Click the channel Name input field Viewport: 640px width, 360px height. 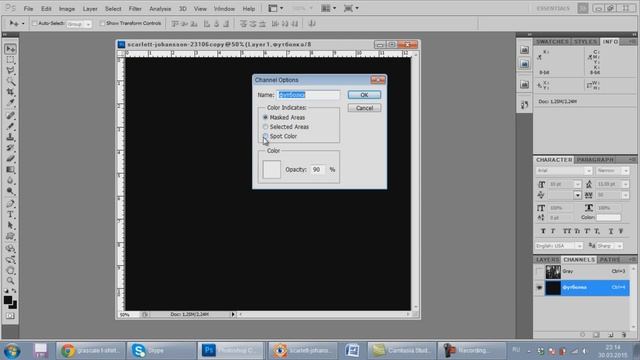coord(308,95)
